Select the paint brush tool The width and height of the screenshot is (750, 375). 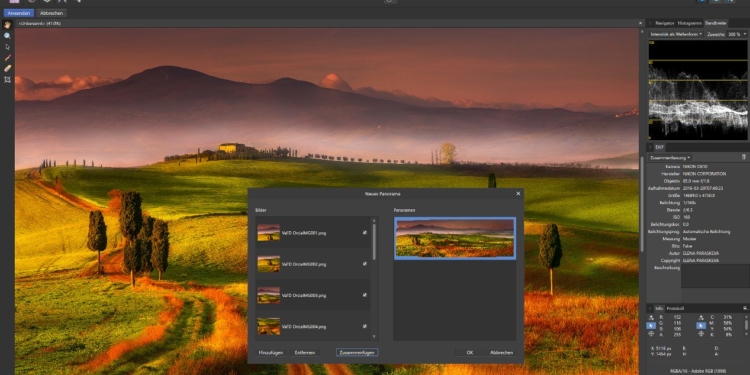[x=7, y=58]
